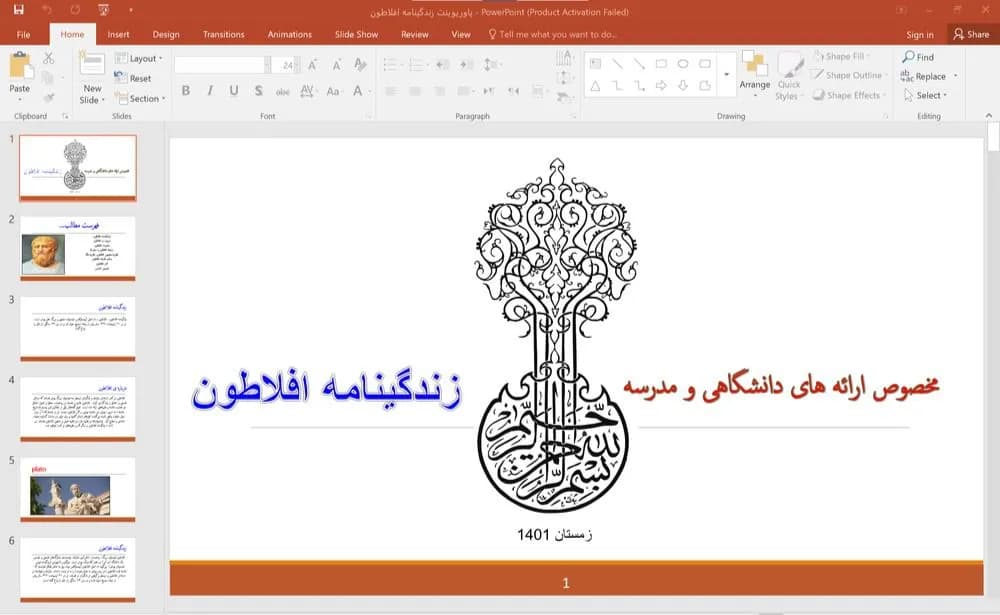Open the Select dropdown
Screen dimensions: 1000x615
926,95
